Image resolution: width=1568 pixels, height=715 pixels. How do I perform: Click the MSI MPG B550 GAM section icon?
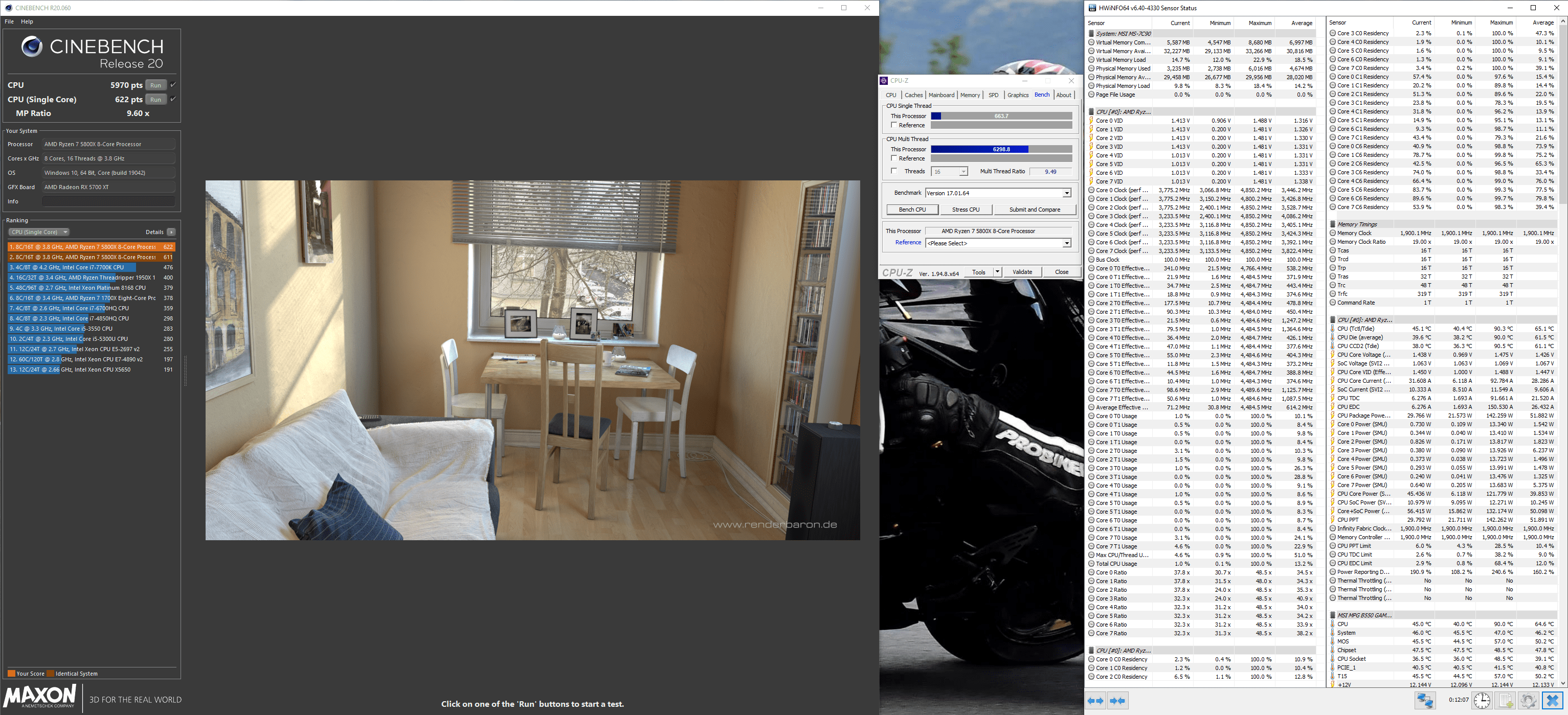[1332, 615]
